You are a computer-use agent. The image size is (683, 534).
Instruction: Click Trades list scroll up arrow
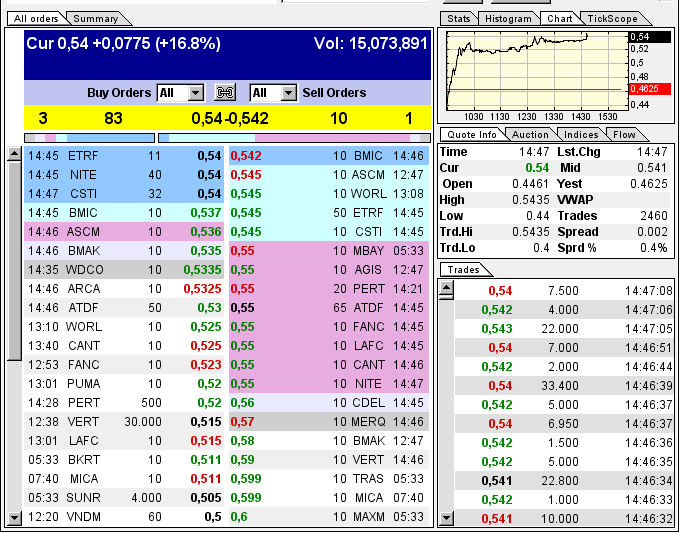(447, 288)
